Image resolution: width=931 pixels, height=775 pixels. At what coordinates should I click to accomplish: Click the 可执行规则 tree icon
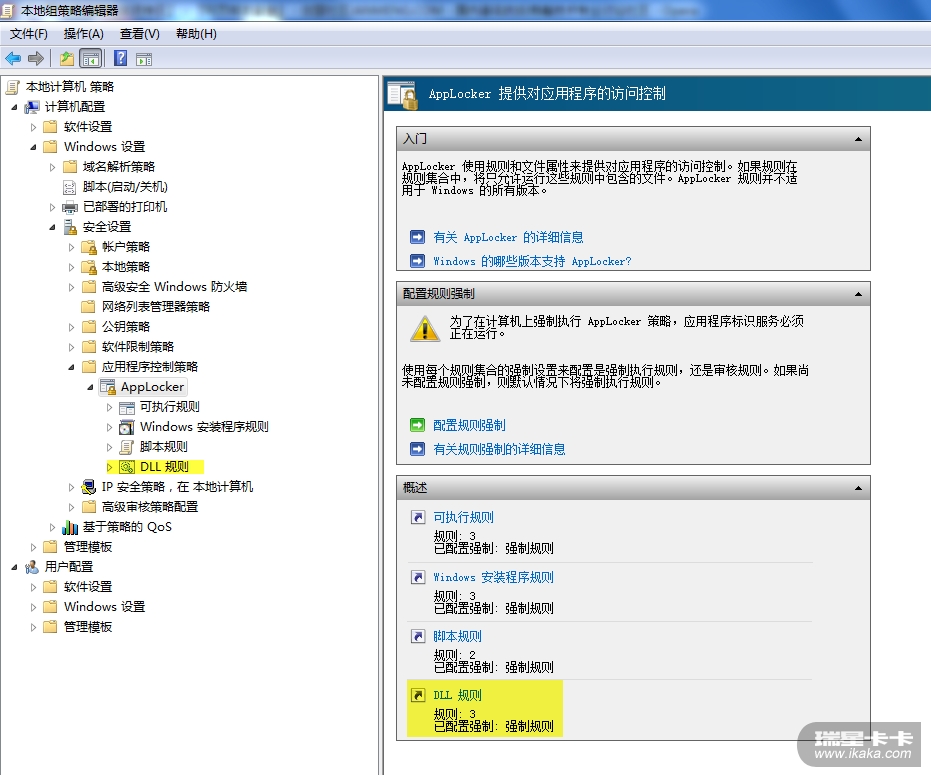[126, 407]
